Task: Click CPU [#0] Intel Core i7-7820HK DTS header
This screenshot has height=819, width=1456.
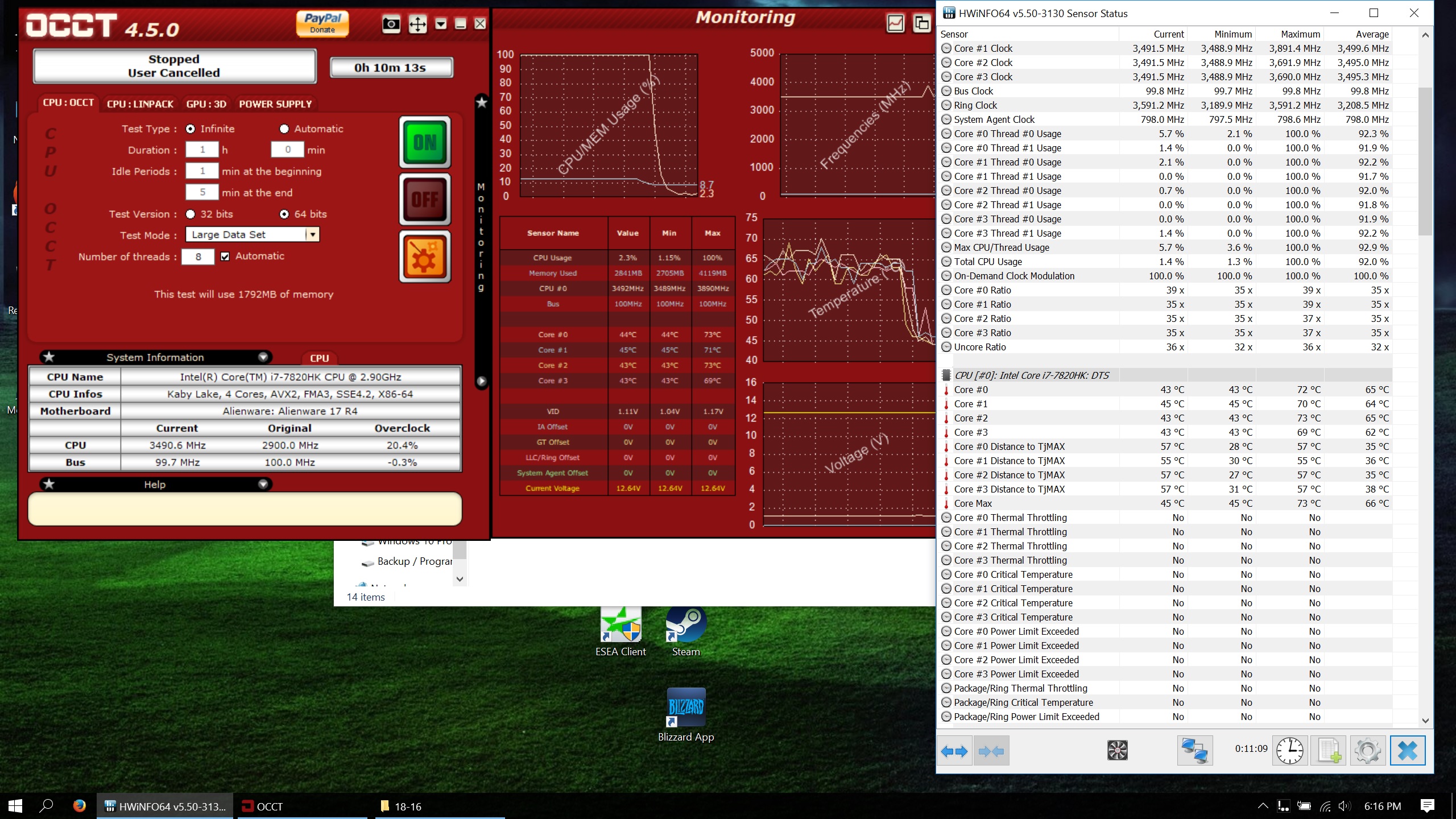Action: (1165, 375)
